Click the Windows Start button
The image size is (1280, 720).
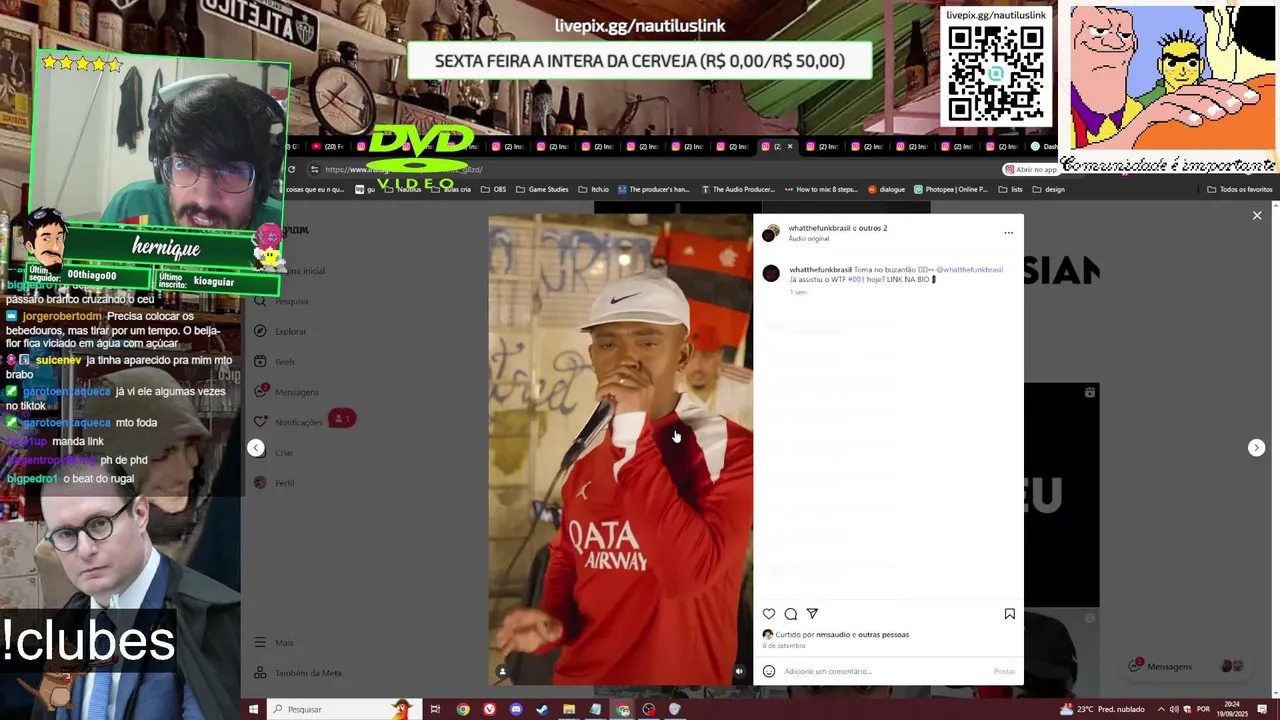tap(253, 709)
